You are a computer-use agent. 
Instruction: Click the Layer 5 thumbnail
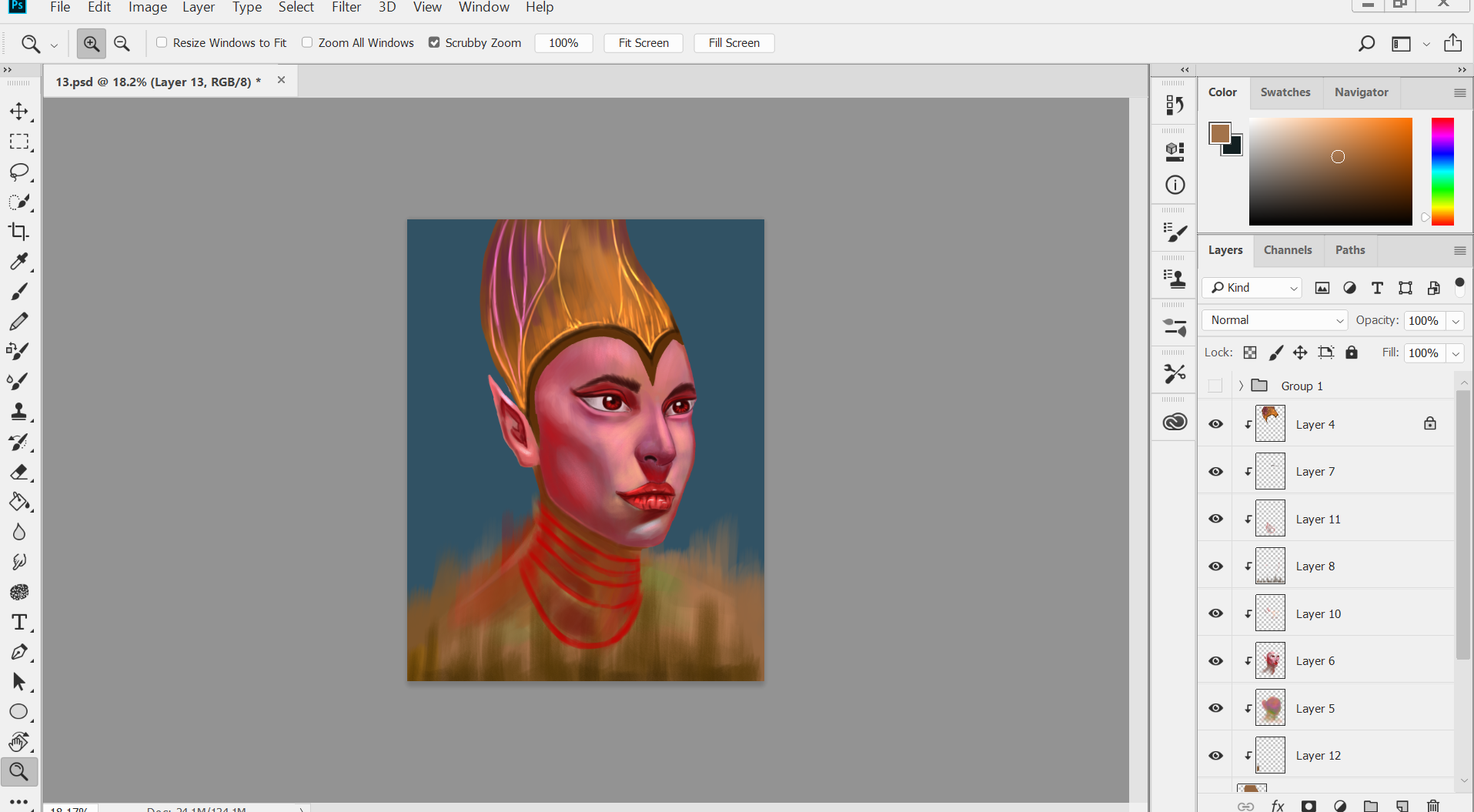coord(1270,708)
